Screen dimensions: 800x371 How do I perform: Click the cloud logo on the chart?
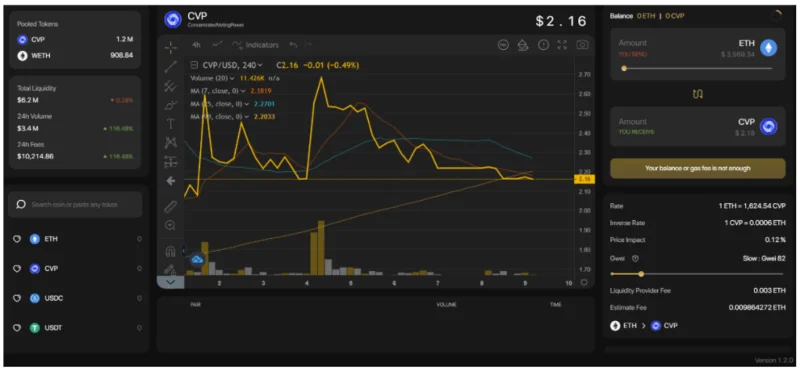point(197,260)
